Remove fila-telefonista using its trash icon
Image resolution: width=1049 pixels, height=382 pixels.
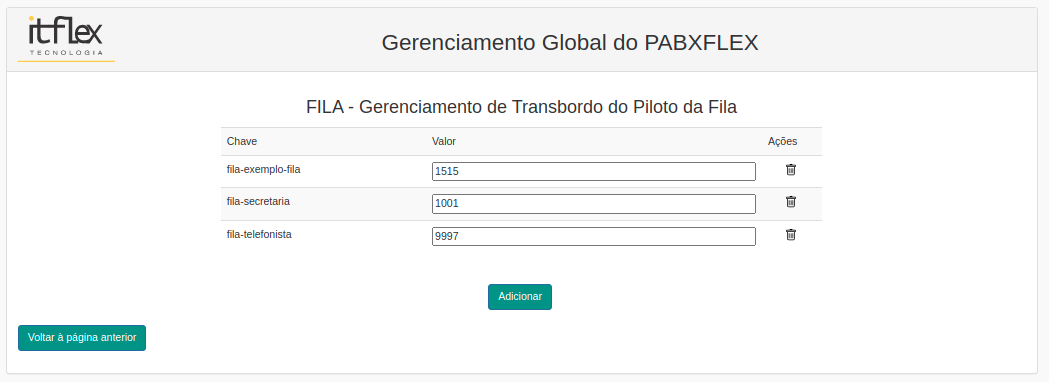(790, 235)
